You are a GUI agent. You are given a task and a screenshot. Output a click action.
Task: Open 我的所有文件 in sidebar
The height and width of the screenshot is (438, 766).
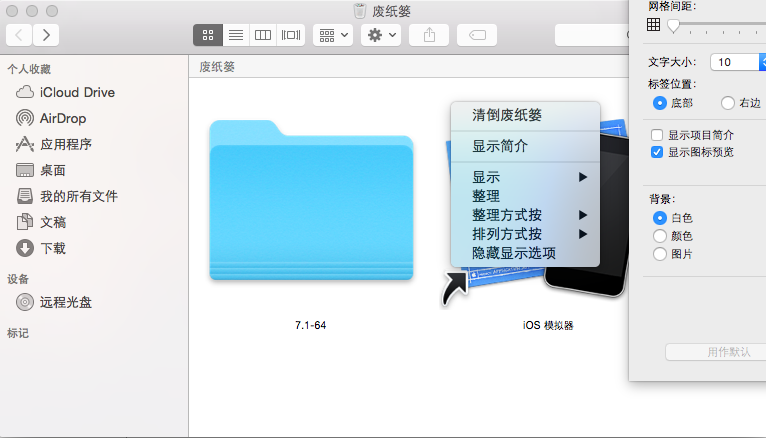tap(67, 196)
